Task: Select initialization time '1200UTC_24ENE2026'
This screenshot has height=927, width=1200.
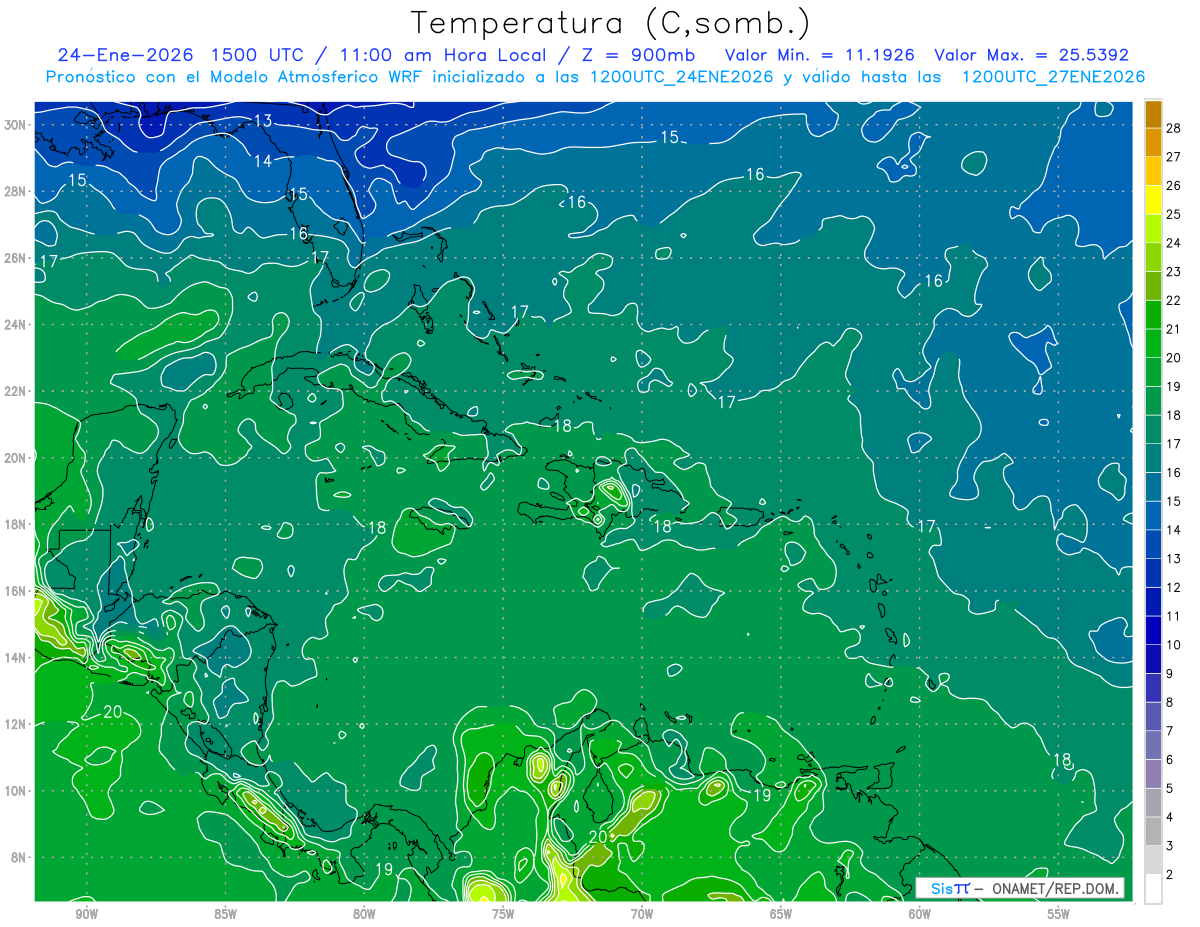Action: click(681, 77)
